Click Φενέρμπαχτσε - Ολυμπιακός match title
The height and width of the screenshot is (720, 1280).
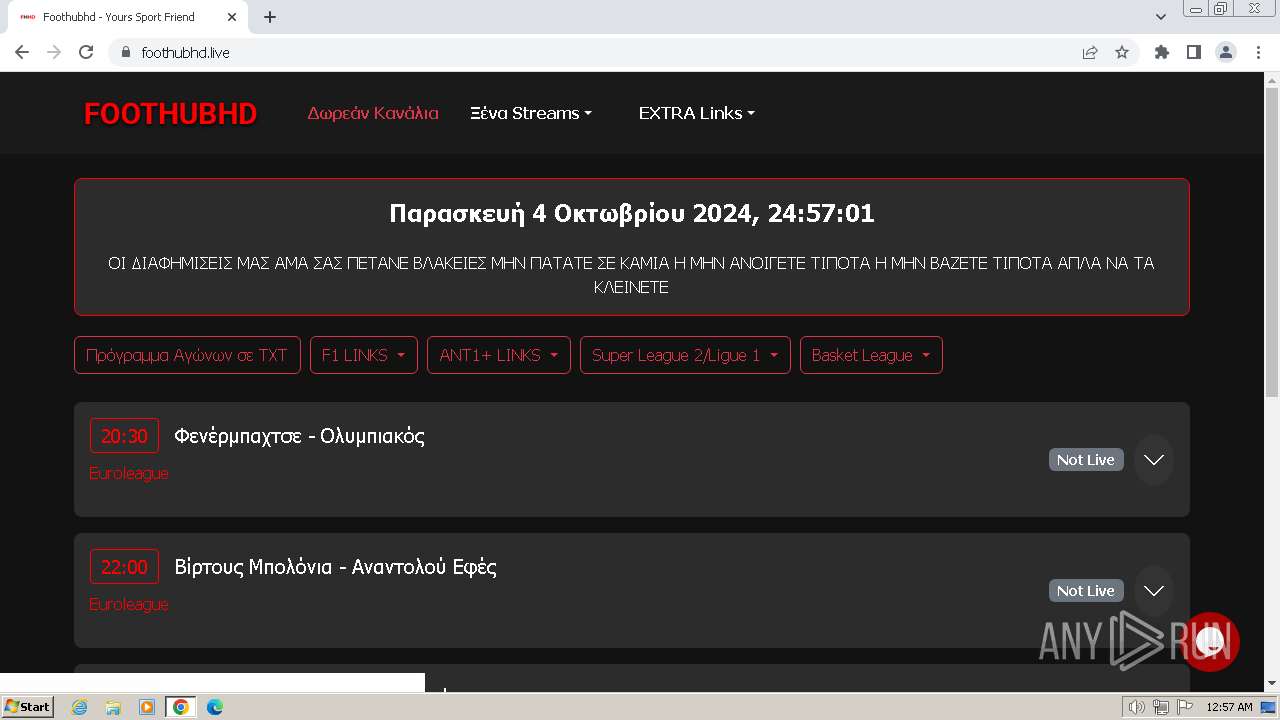299,436
